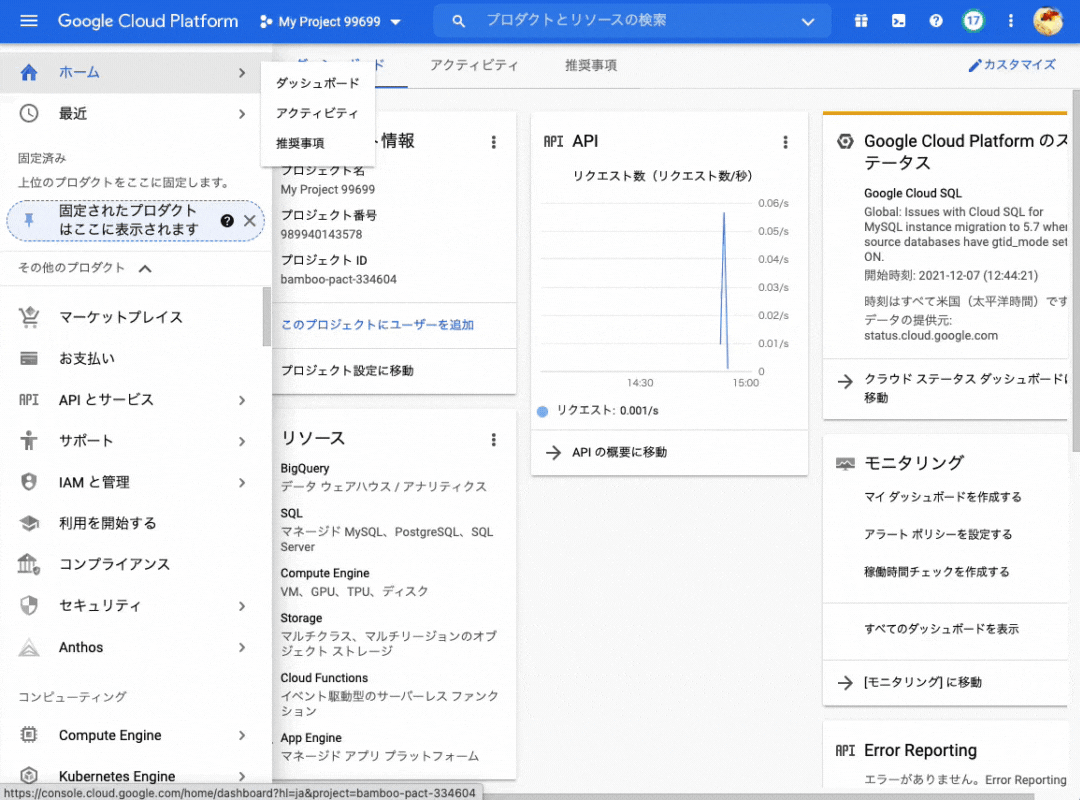Expand the Recent submenu chevron
This screenshot has height=800, width=1080.
(x=242, y=114)
